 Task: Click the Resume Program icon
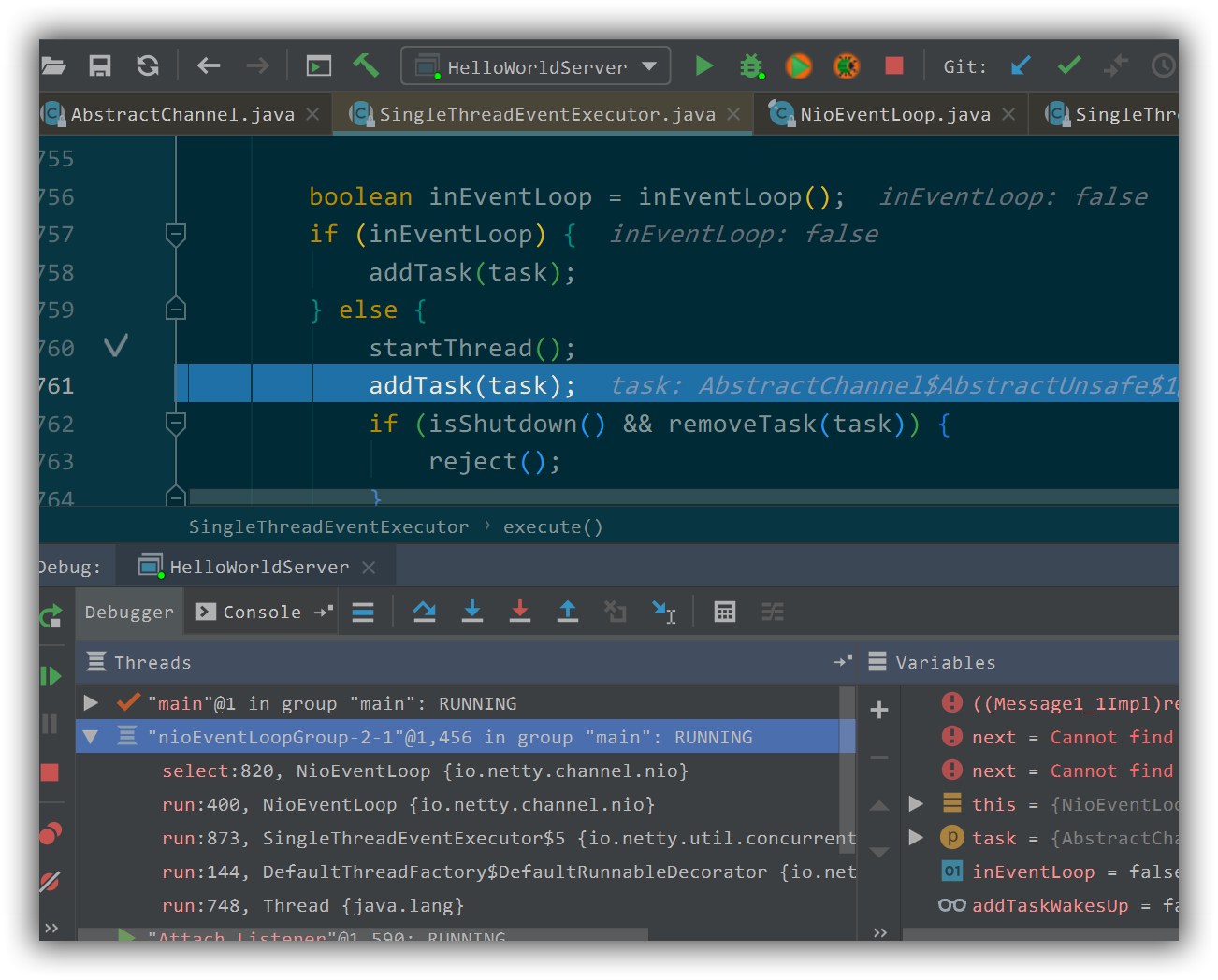51,675
